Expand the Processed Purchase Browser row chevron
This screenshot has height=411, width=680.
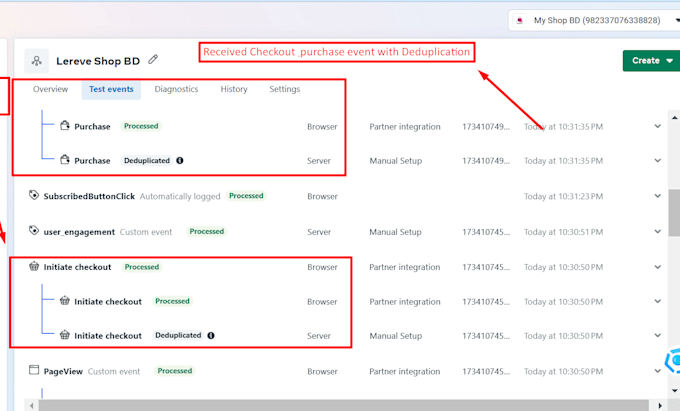click(657, 126)
